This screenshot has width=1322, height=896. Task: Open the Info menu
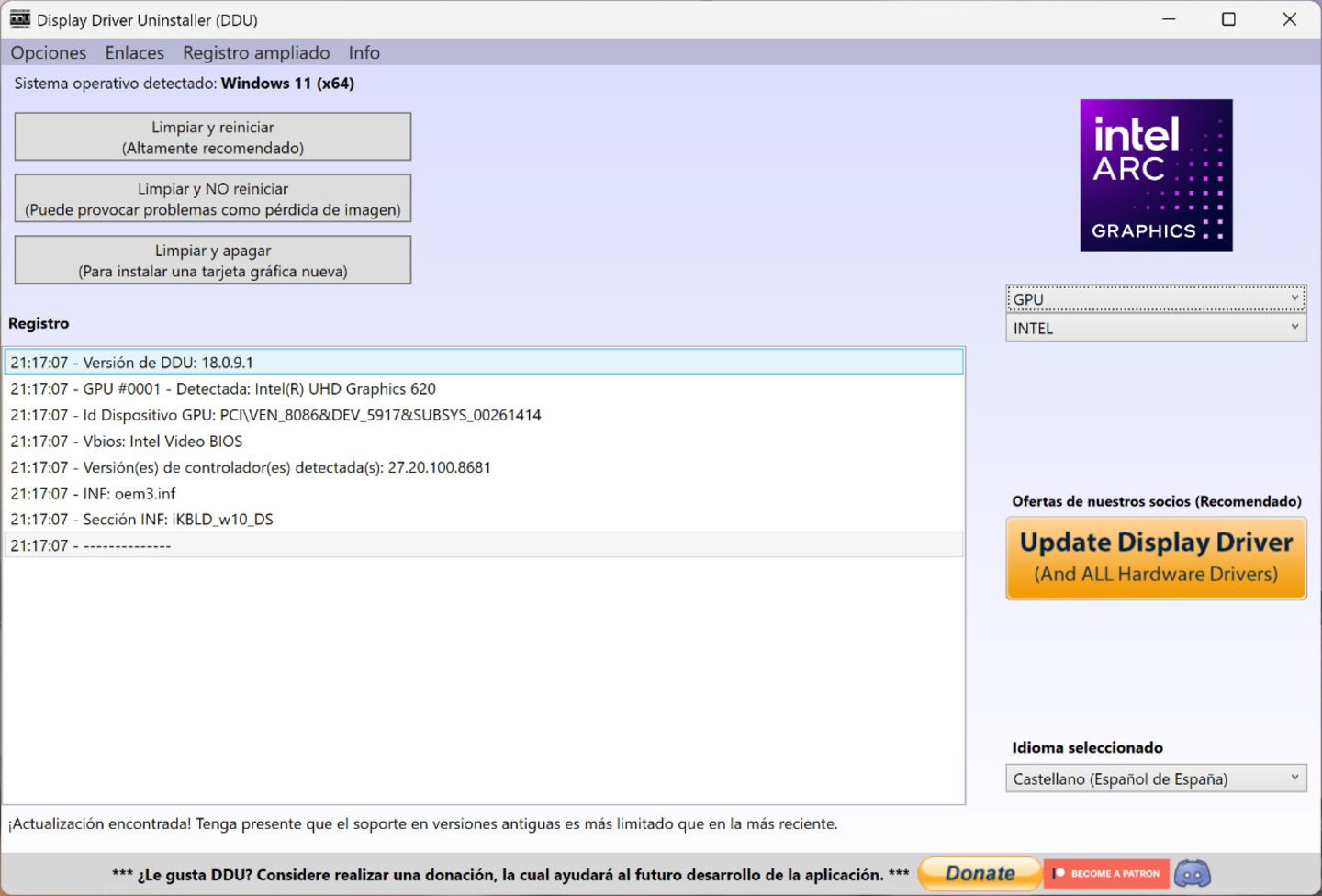[x=364, y=52]
